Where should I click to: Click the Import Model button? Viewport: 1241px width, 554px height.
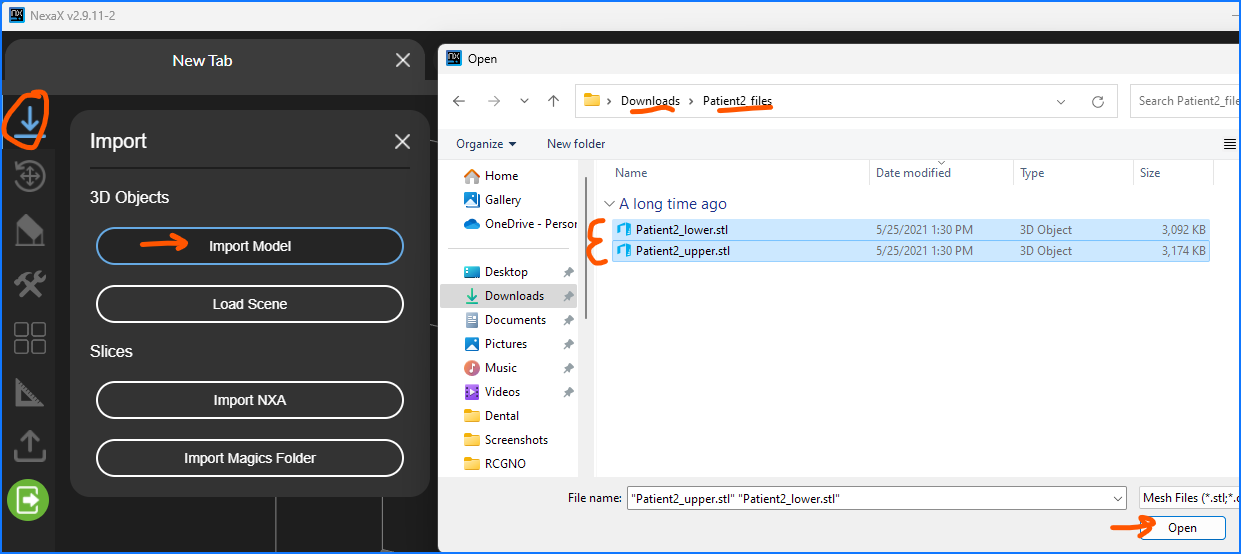(x=250, y=246)
